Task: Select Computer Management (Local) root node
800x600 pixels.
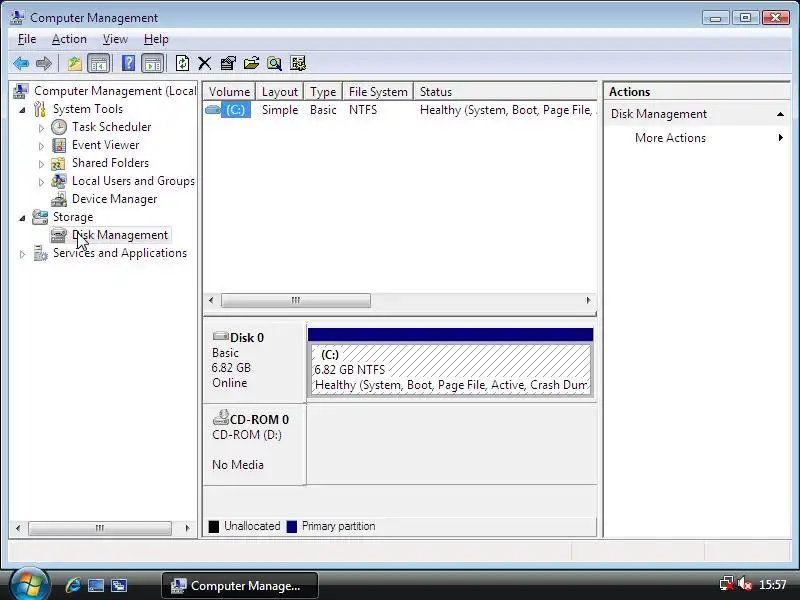Action: coord(115,91)
